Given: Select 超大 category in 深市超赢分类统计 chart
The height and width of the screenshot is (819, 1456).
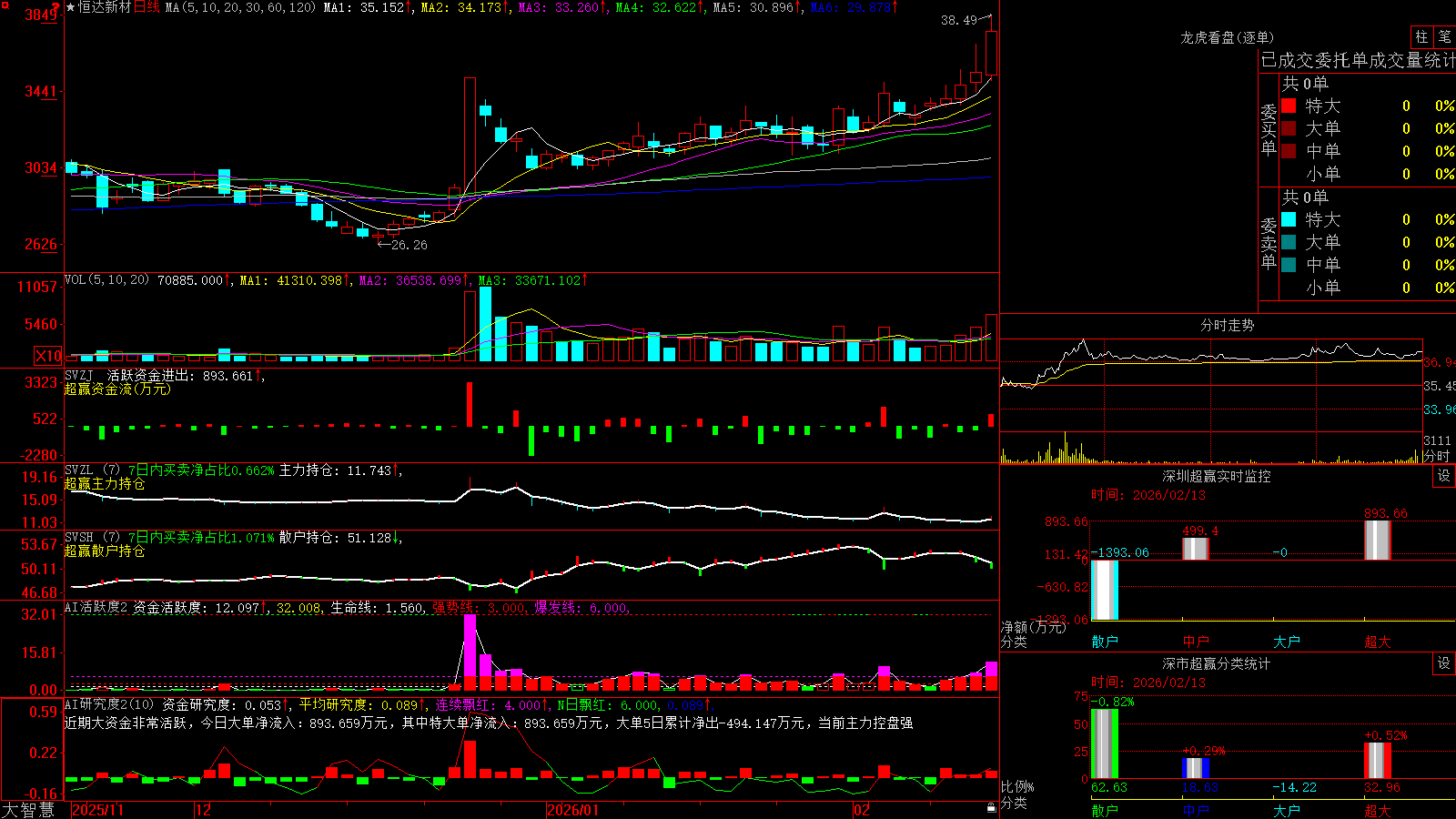Looking at the screenshot, I should tap(1378, 810).
